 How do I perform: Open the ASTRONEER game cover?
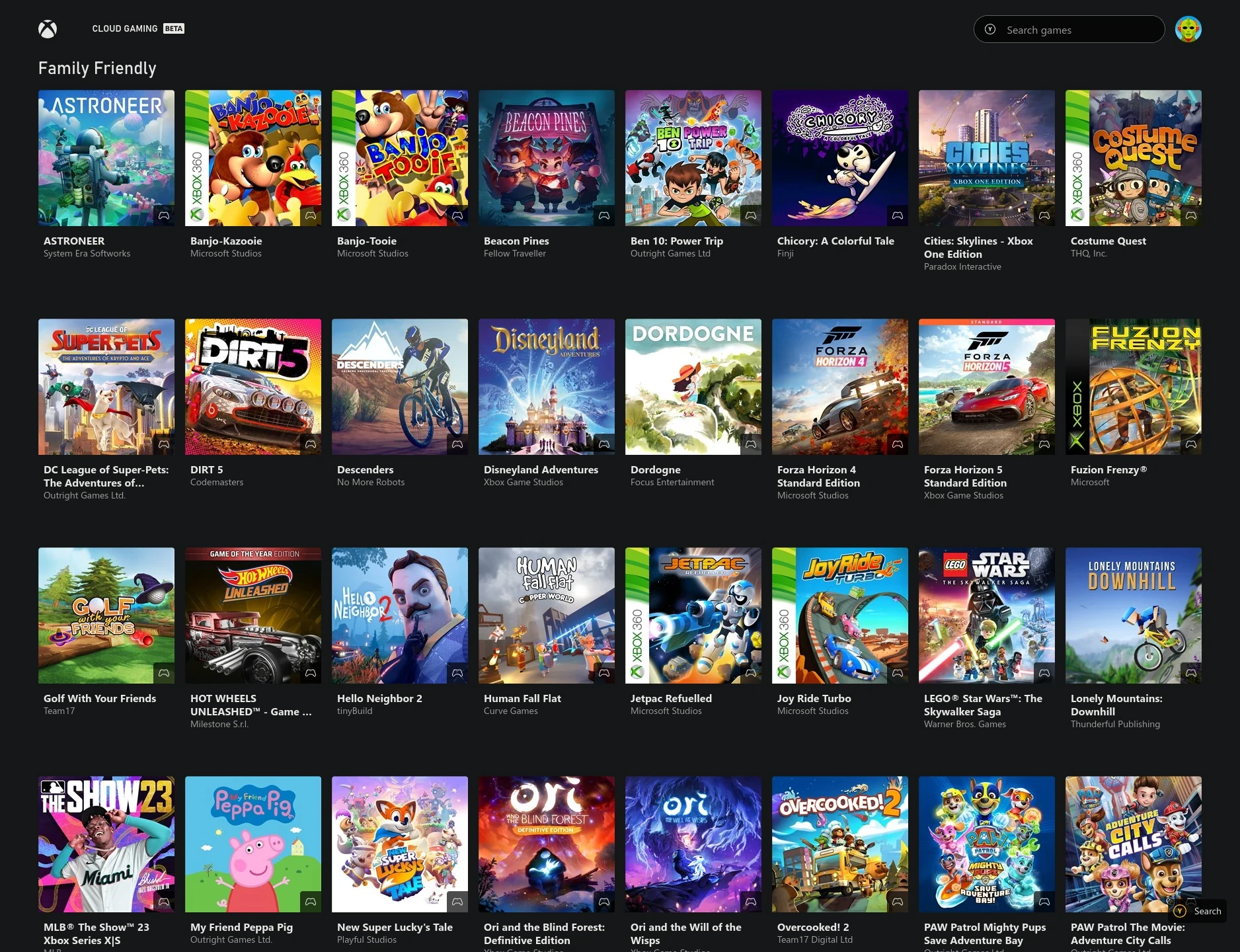[x=106, y=158]
